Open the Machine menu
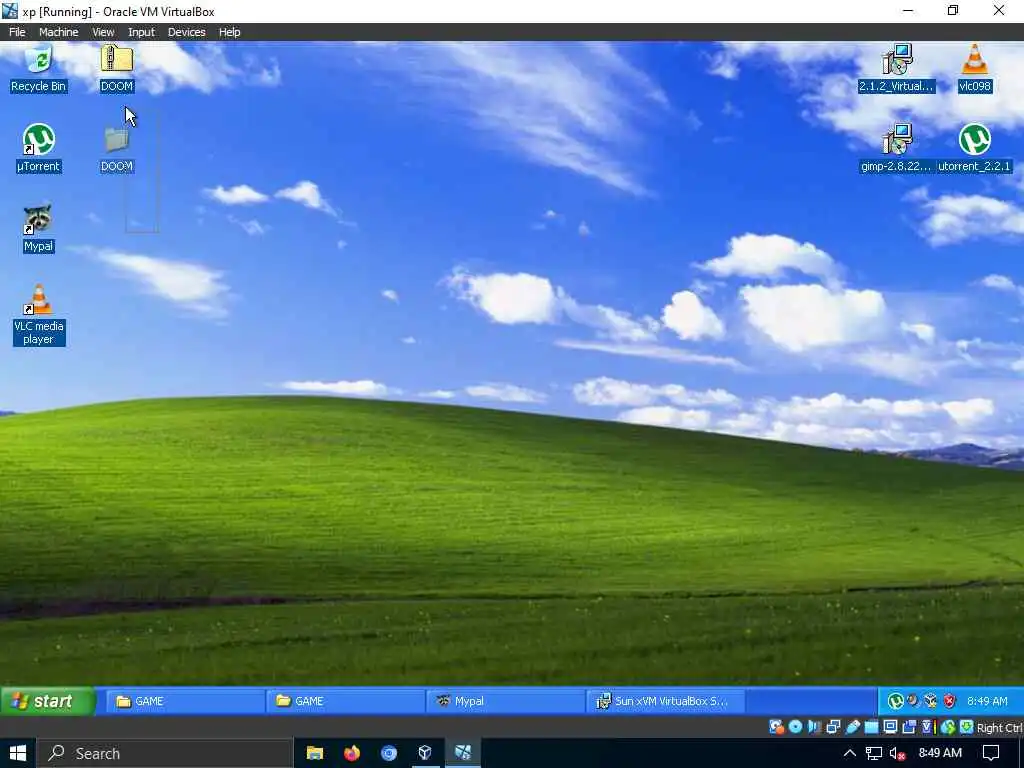Screen dimensions: 1024x768 [x=58, y=32]
